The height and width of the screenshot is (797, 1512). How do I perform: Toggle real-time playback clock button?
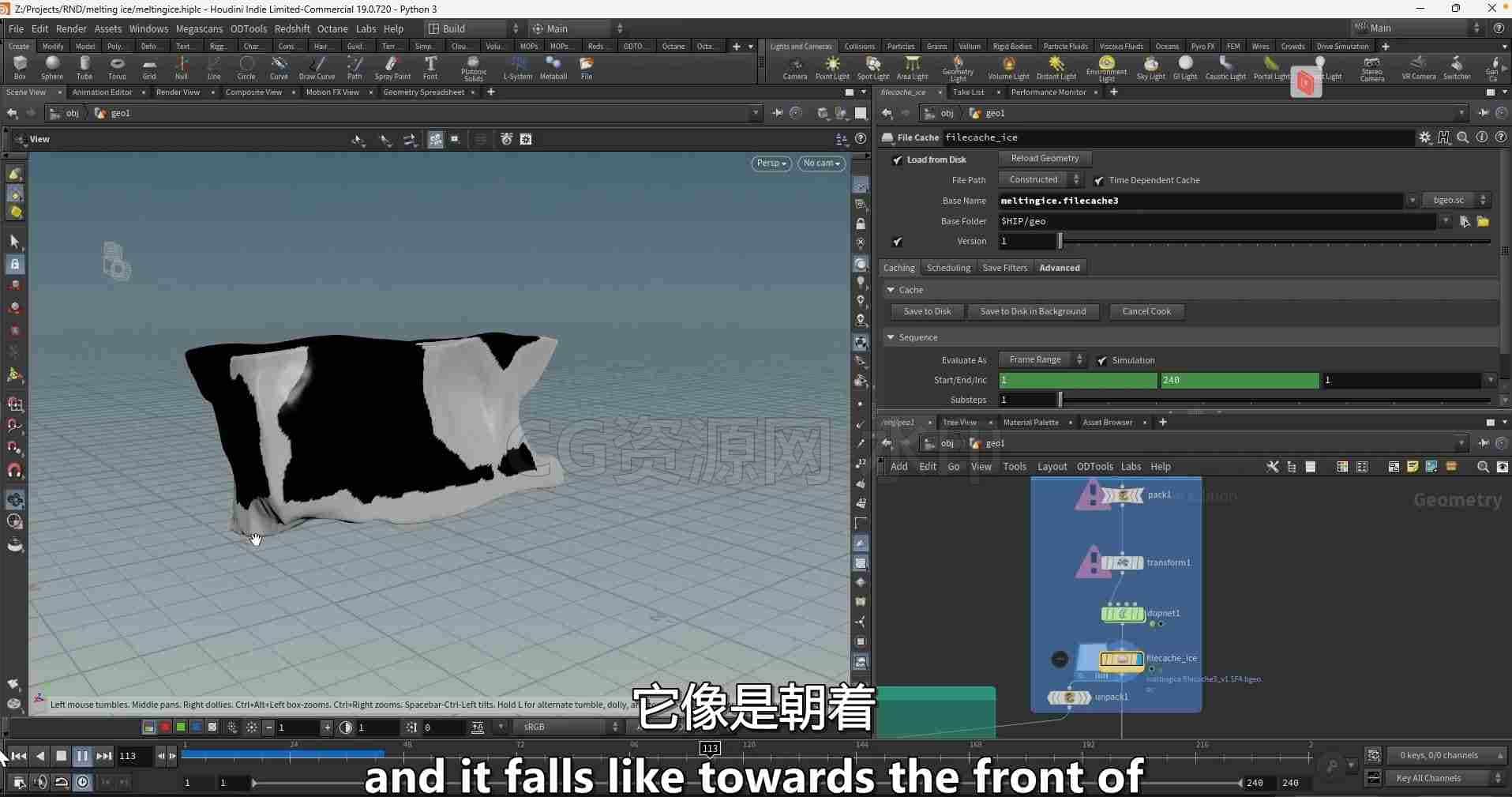pyautogui.click(x=83, y=782)
